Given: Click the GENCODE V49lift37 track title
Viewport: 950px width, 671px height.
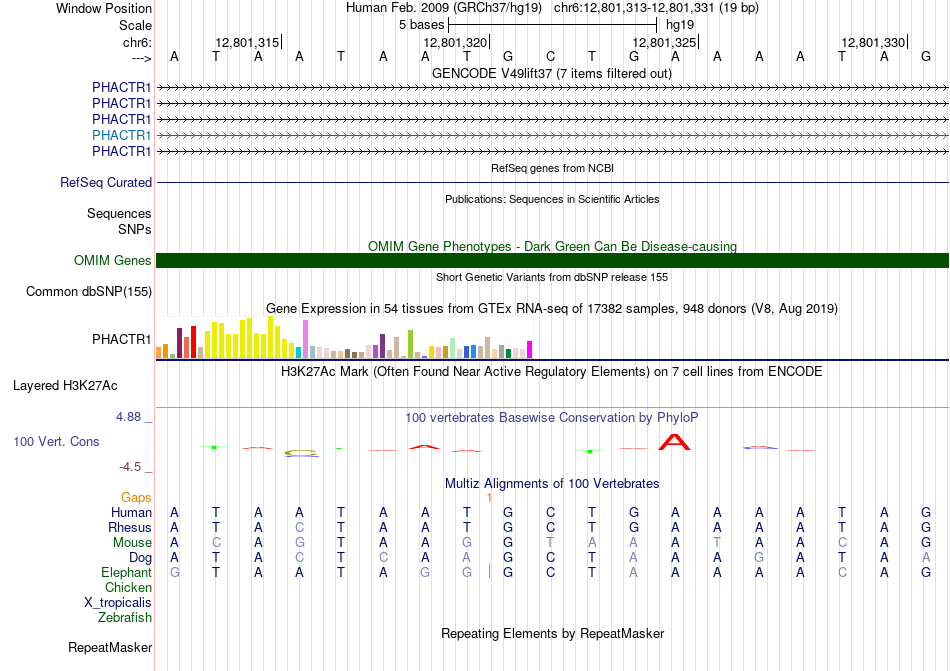Looking at the screenshot, I should pos(552,74).
